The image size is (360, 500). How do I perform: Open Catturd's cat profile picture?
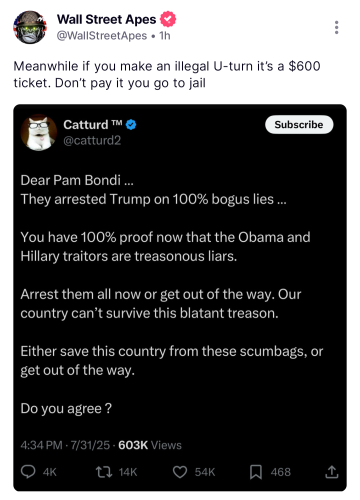tap(39, 132)
